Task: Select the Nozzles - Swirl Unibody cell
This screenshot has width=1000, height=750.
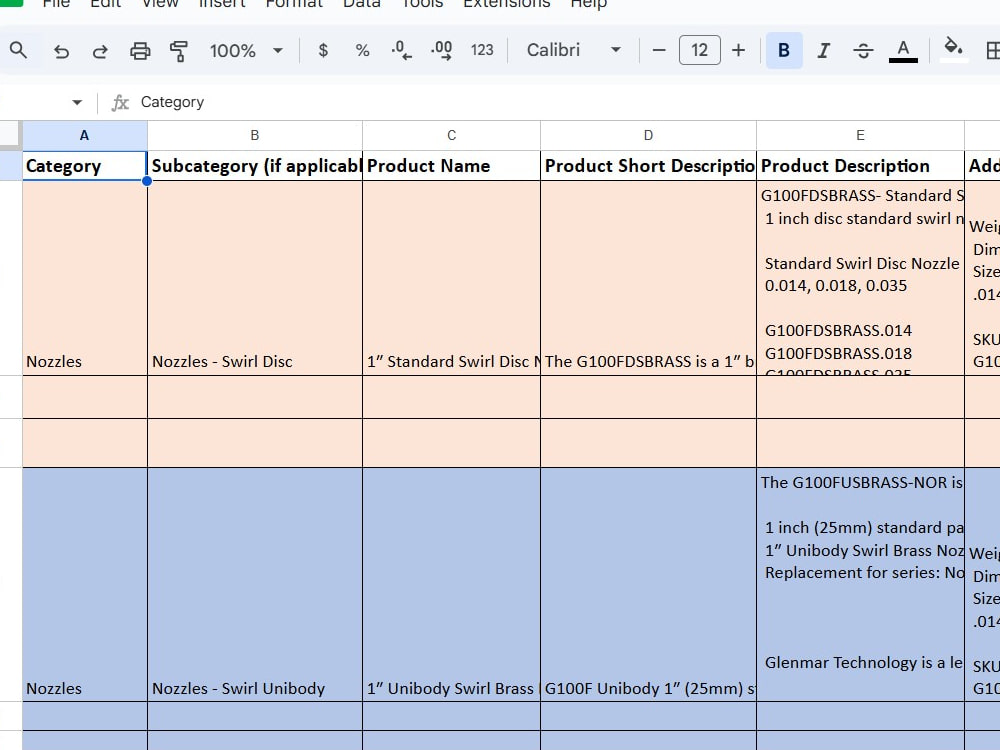Action: click(x=254, y=584)
